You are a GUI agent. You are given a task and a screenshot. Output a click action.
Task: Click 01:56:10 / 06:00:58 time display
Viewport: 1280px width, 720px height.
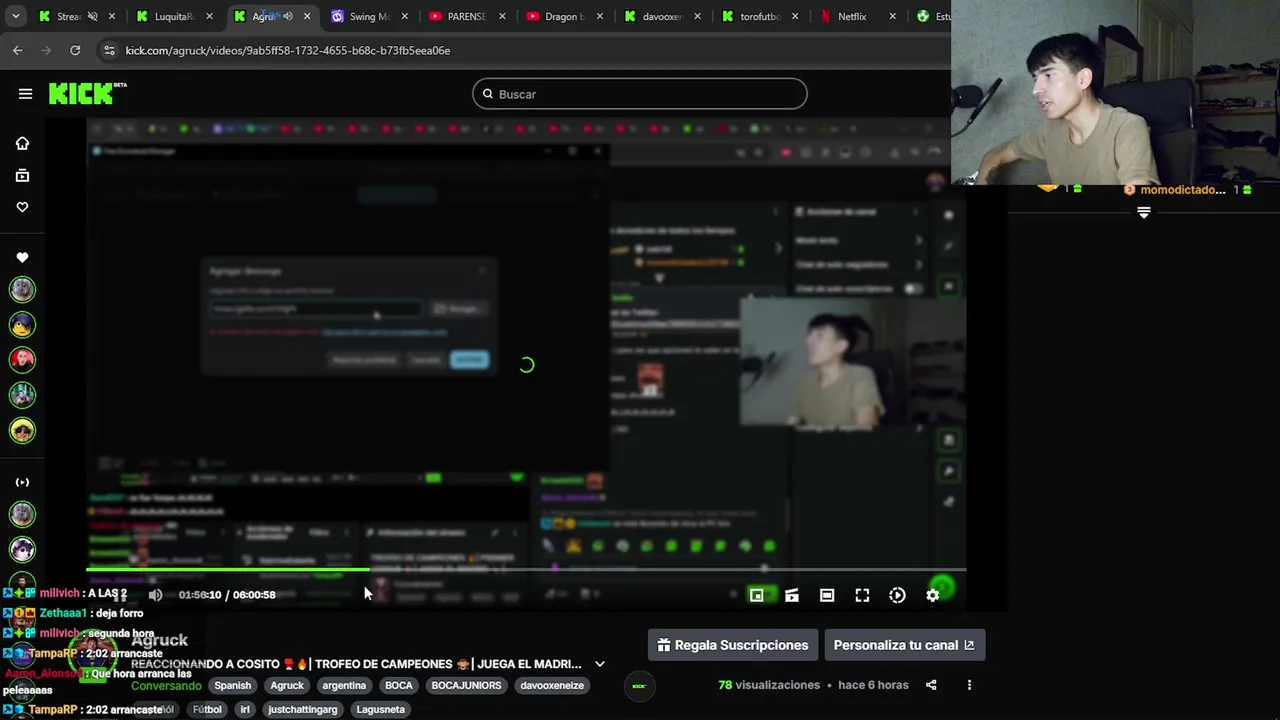pyautogui.click(x=227, y=595)
